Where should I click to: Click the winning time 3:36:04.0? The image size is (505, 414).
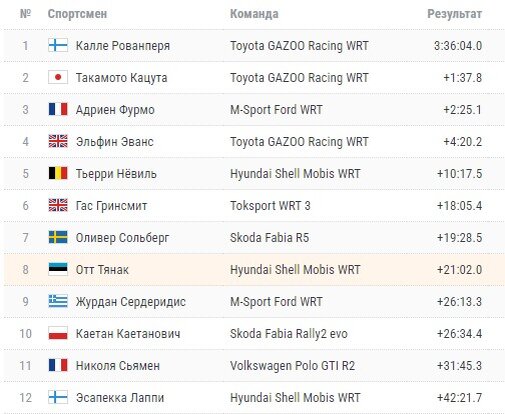click(458, 46)
